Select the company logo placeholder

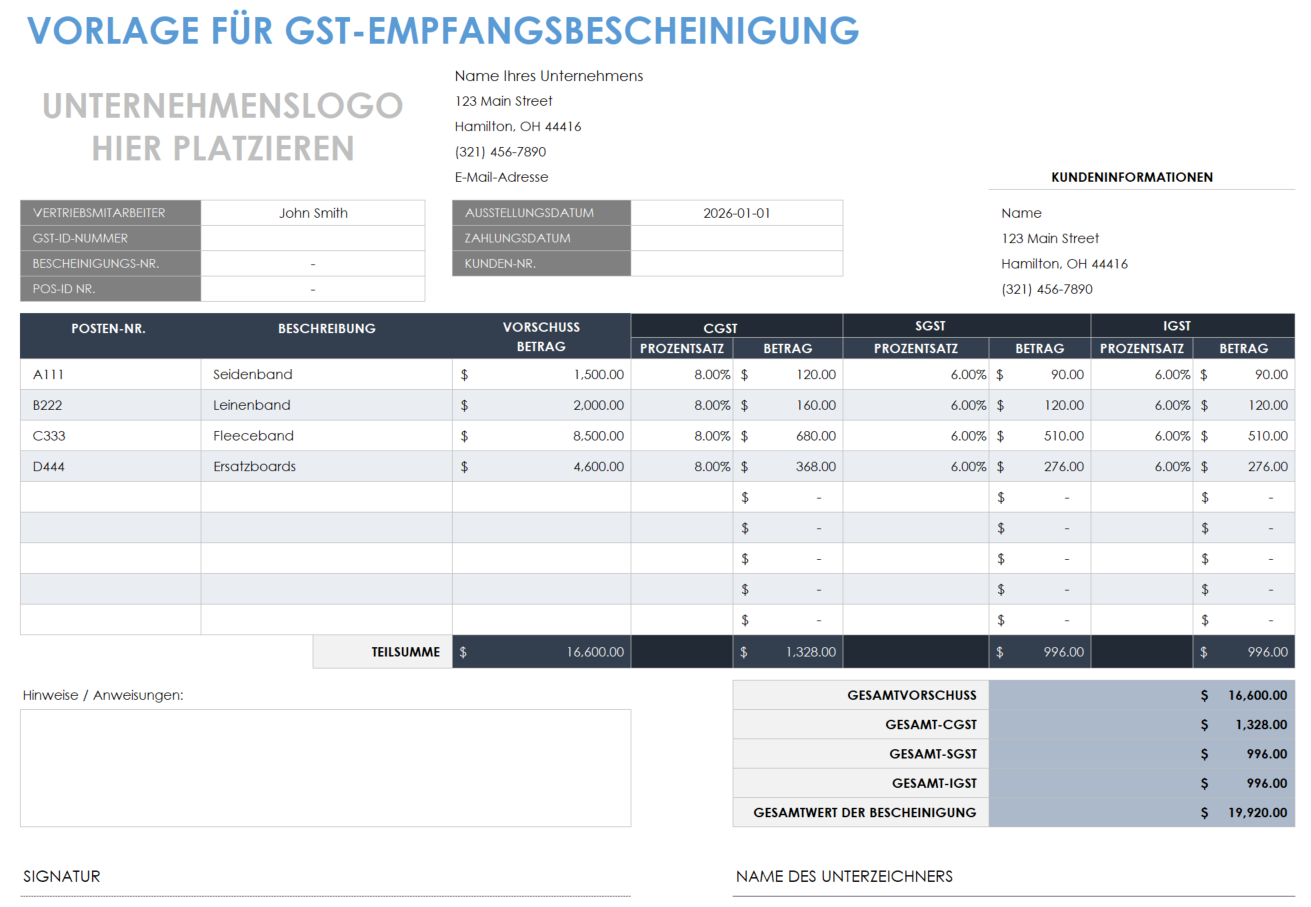tap(223, 126)
